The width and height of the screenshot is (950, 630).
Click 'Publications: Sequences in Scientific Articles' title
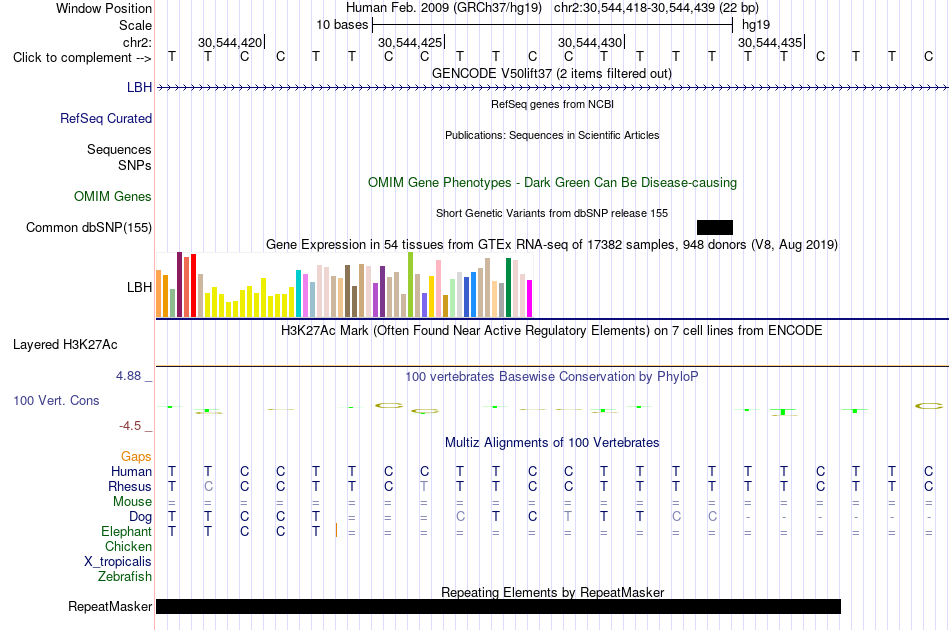(552, 135)
